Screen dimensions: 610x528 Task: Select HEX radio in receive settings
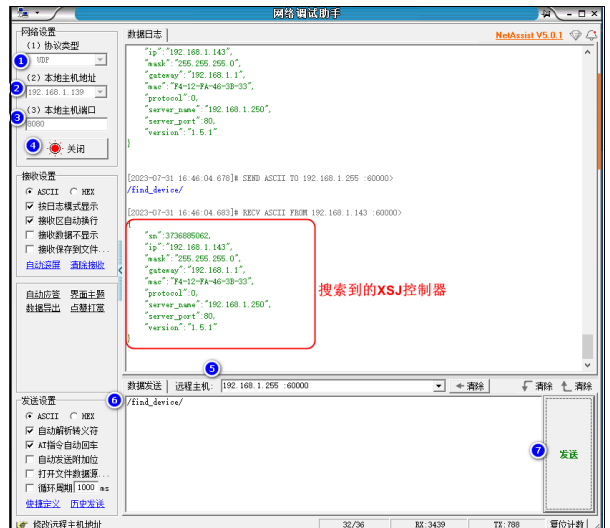(x=74, y=191)
